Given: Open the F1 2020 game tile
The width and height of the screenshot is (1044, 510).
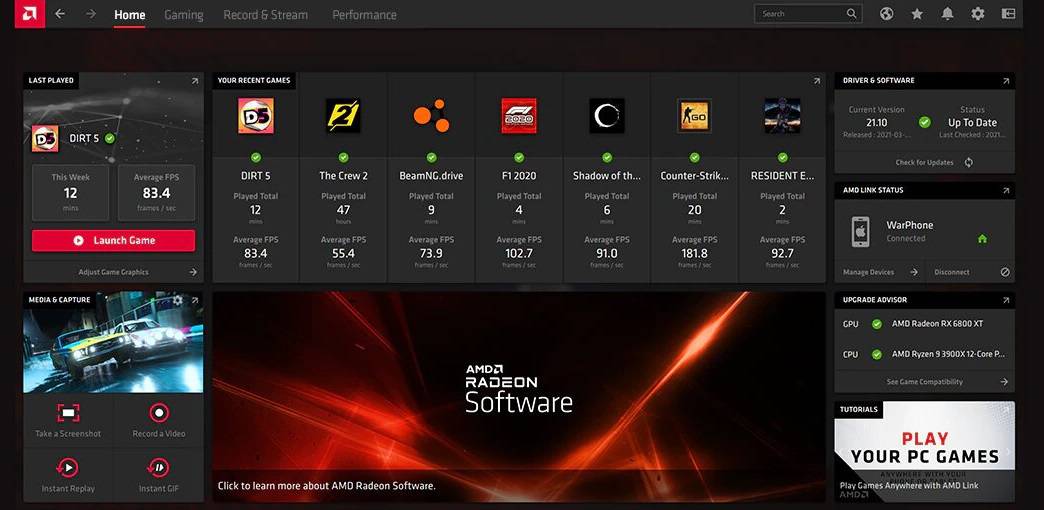Looking at the screenshot, I should 519,117.
